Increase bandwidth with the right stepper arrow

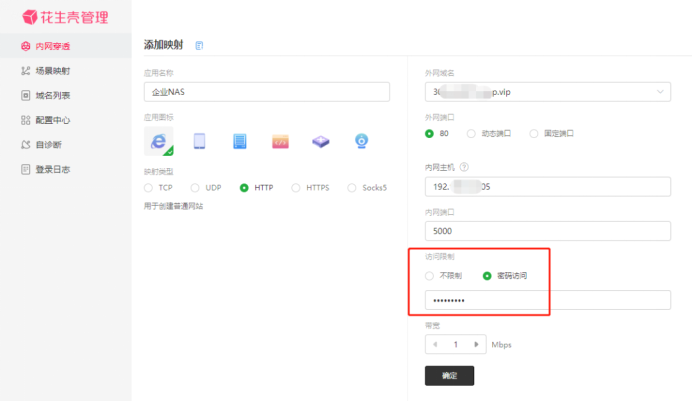[x=480, y=344]
